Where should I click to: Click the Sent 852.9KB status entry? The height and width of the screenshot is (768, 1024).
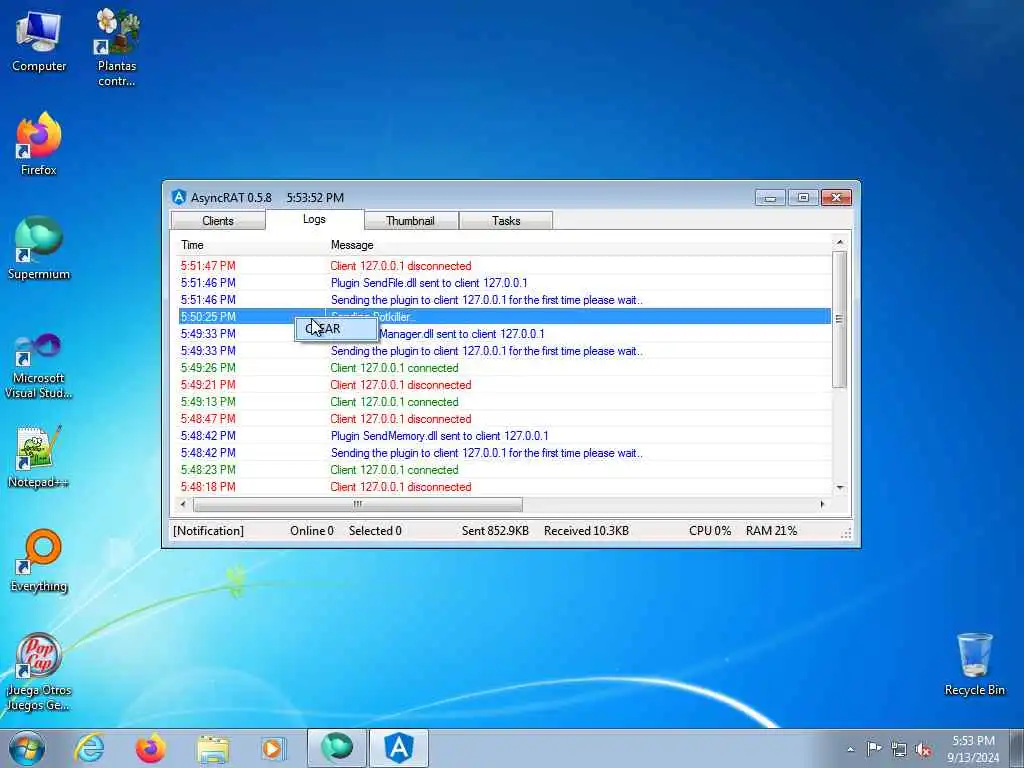[x=495, y=531]
